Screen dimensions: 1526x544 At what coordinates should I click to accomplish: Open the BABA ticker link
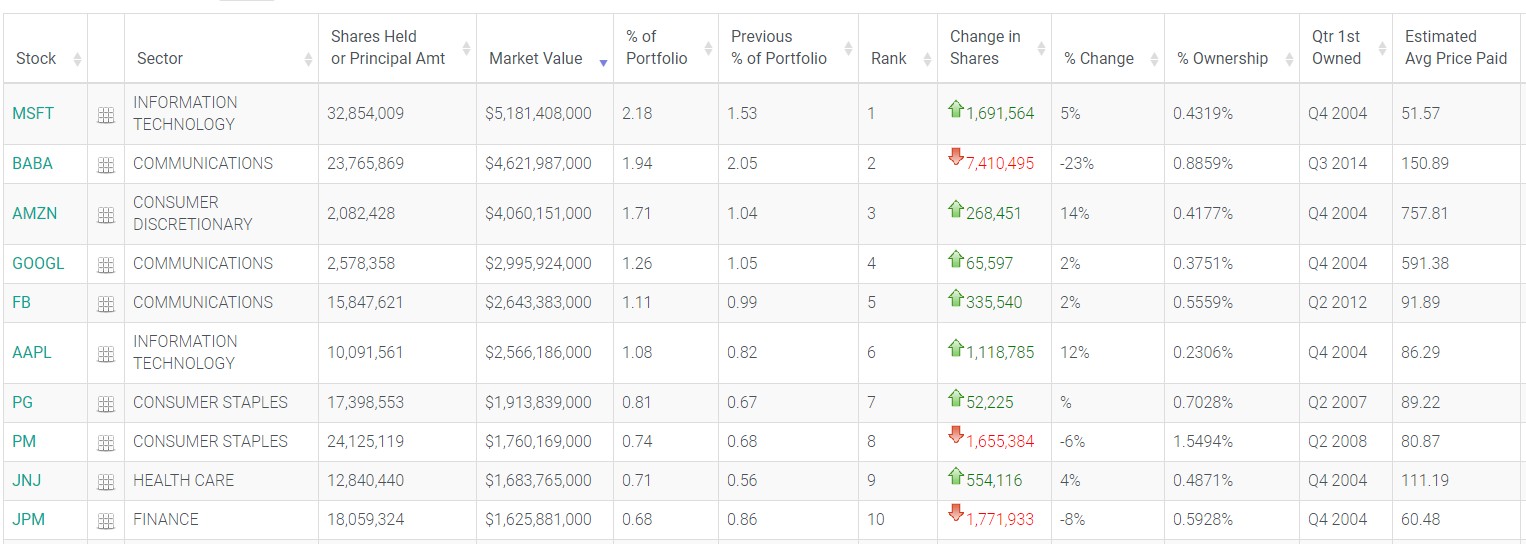coord(32,163)
